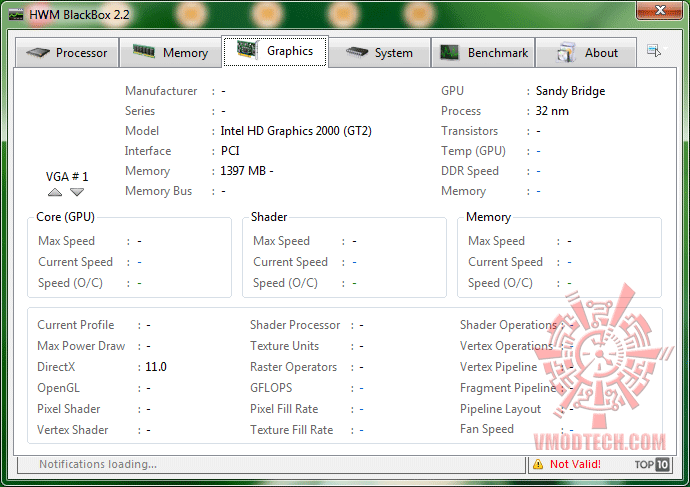The image size is (690, 487).
Task: Click the PCI interface value
Action: click(x=230, y=151)
